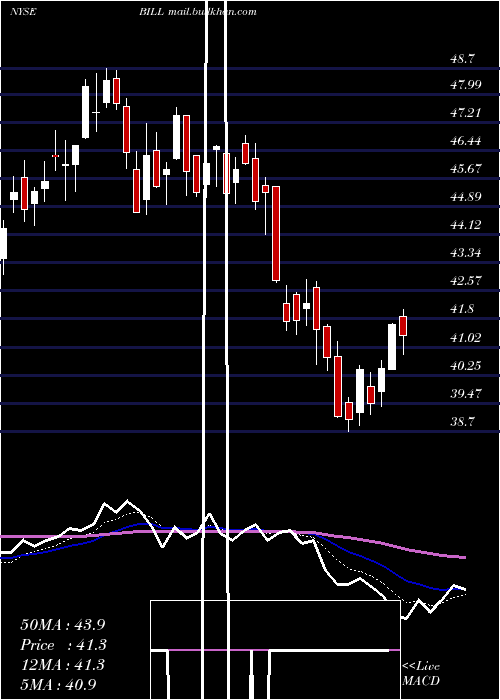Click the 41.02 price axis label
The height and width of the screenshot is (700, 500).
[x=466, y=338]
